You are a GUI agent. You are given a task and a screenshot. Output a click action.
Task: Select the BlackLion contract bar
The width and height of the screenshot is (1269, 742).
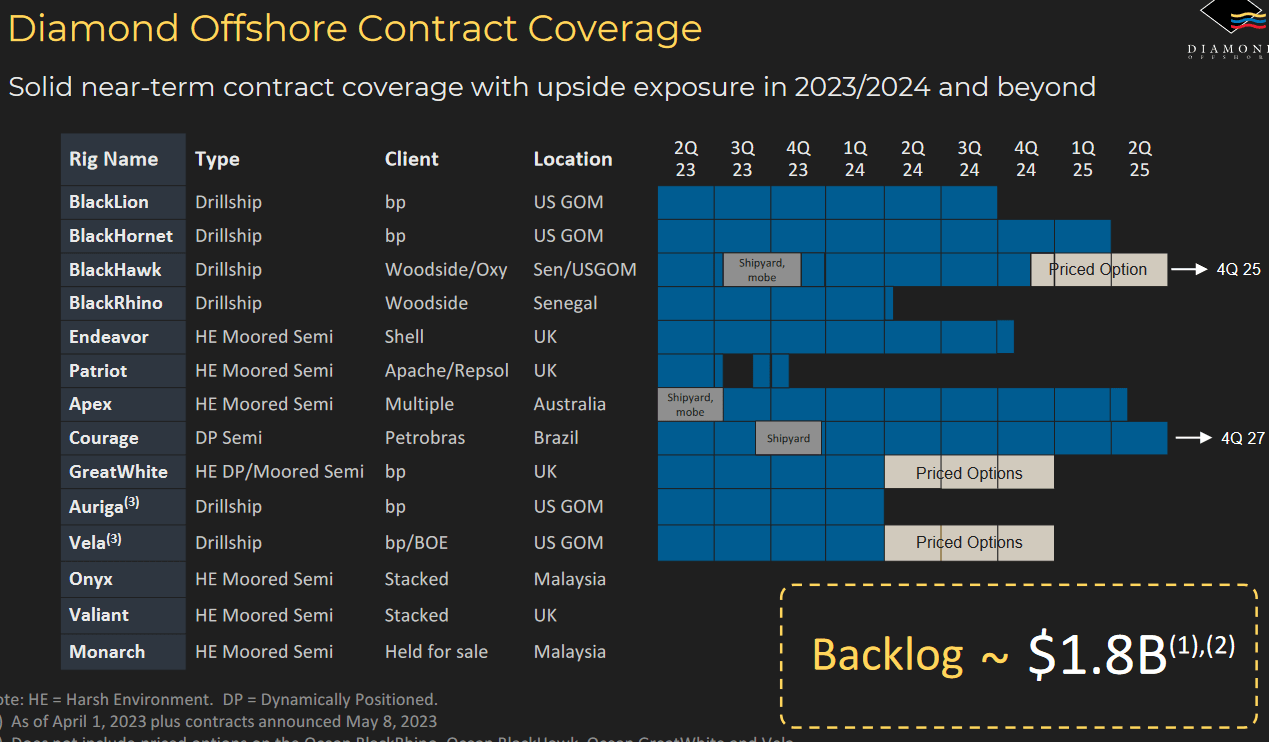click(x=825, y=202)
